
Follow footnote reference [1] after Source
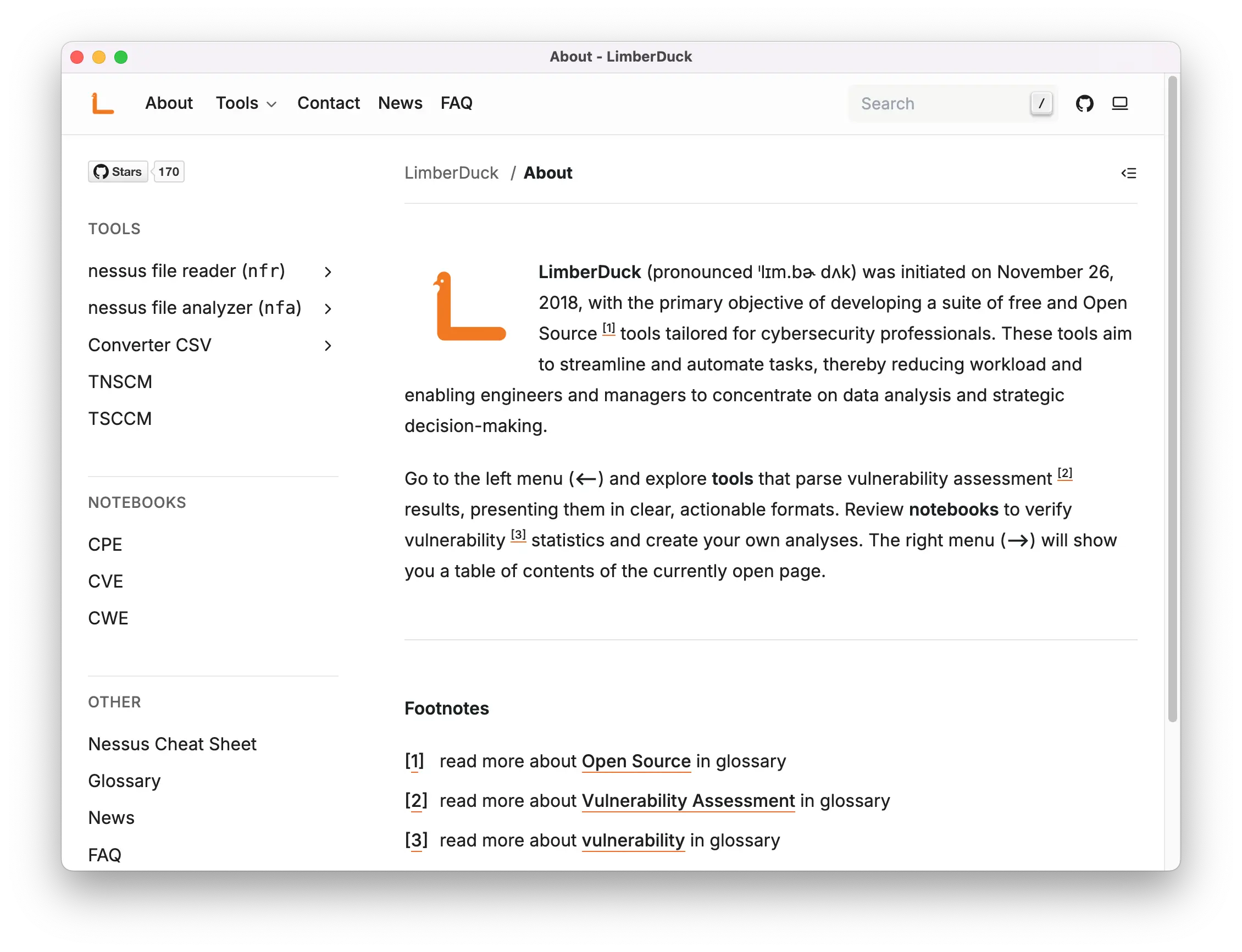pos(608,329)
